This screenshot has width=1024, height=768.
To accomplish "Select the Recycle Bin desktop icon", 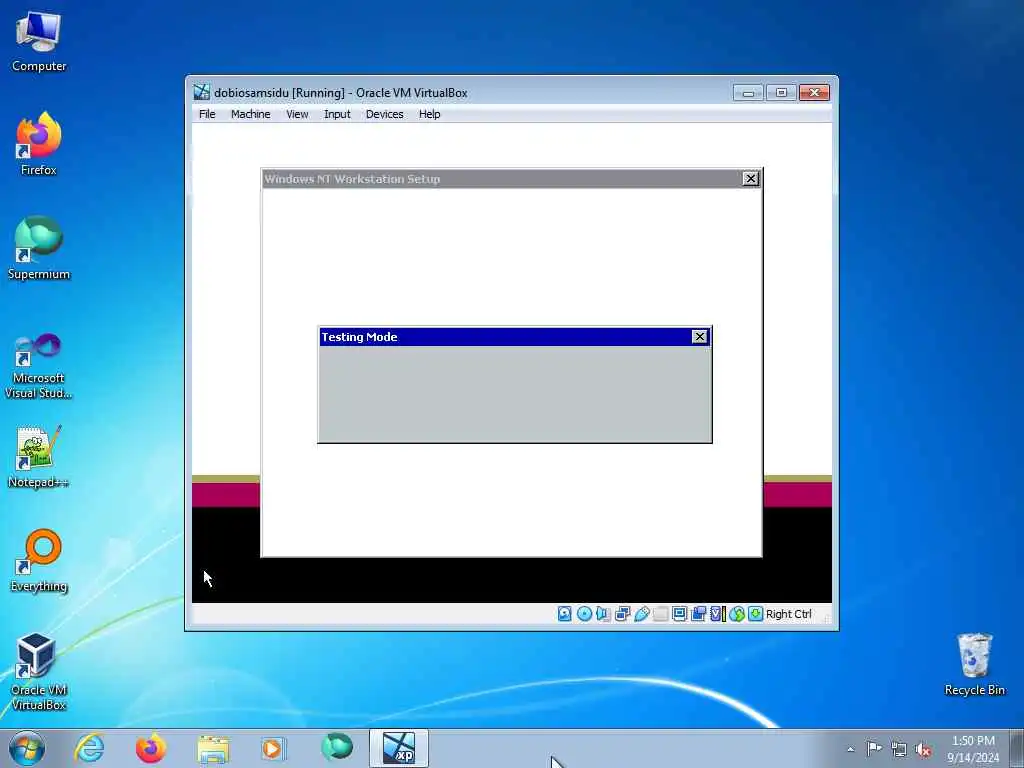I will tap(974, 665).
